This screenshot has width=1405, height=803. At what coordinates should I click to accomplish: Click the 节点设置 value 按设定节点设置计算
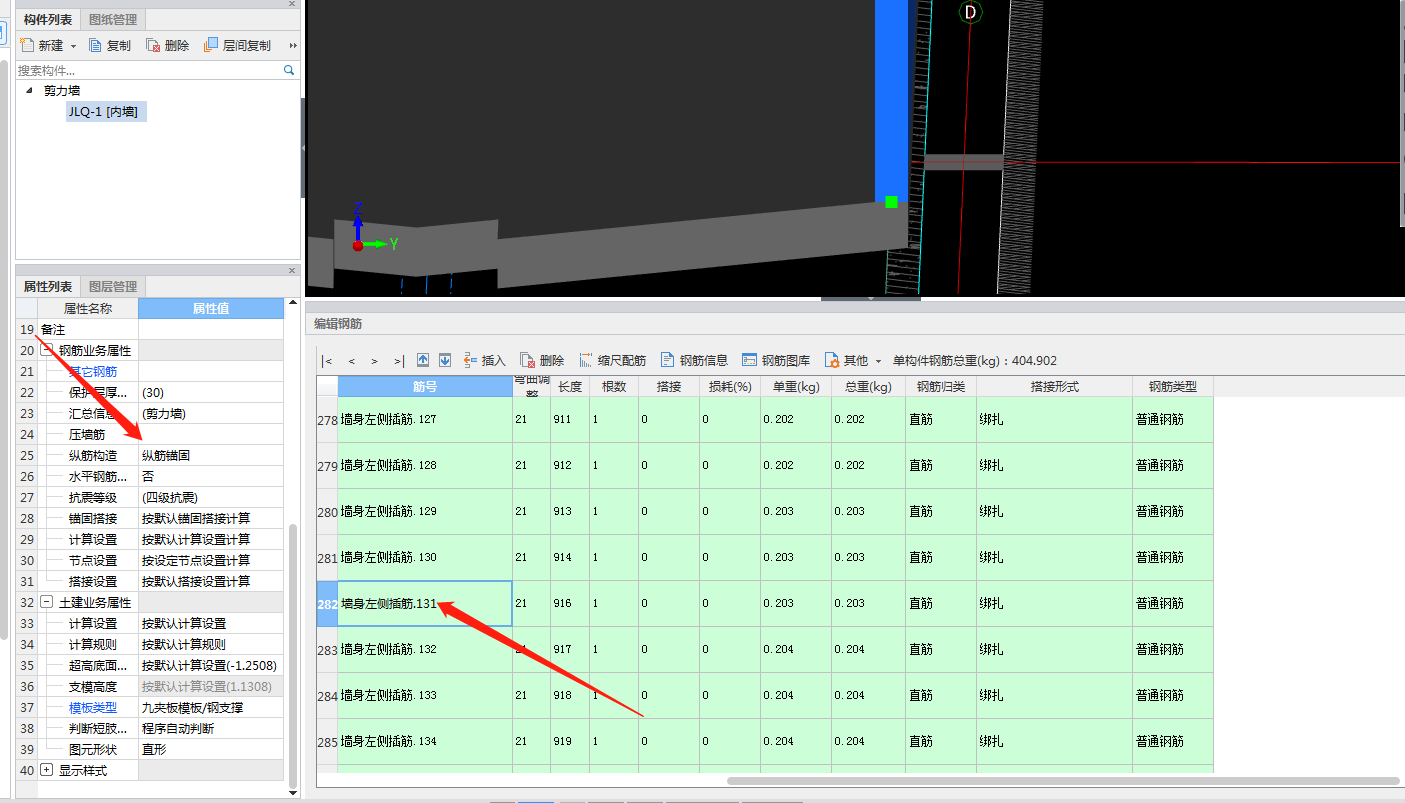[211, 560]
